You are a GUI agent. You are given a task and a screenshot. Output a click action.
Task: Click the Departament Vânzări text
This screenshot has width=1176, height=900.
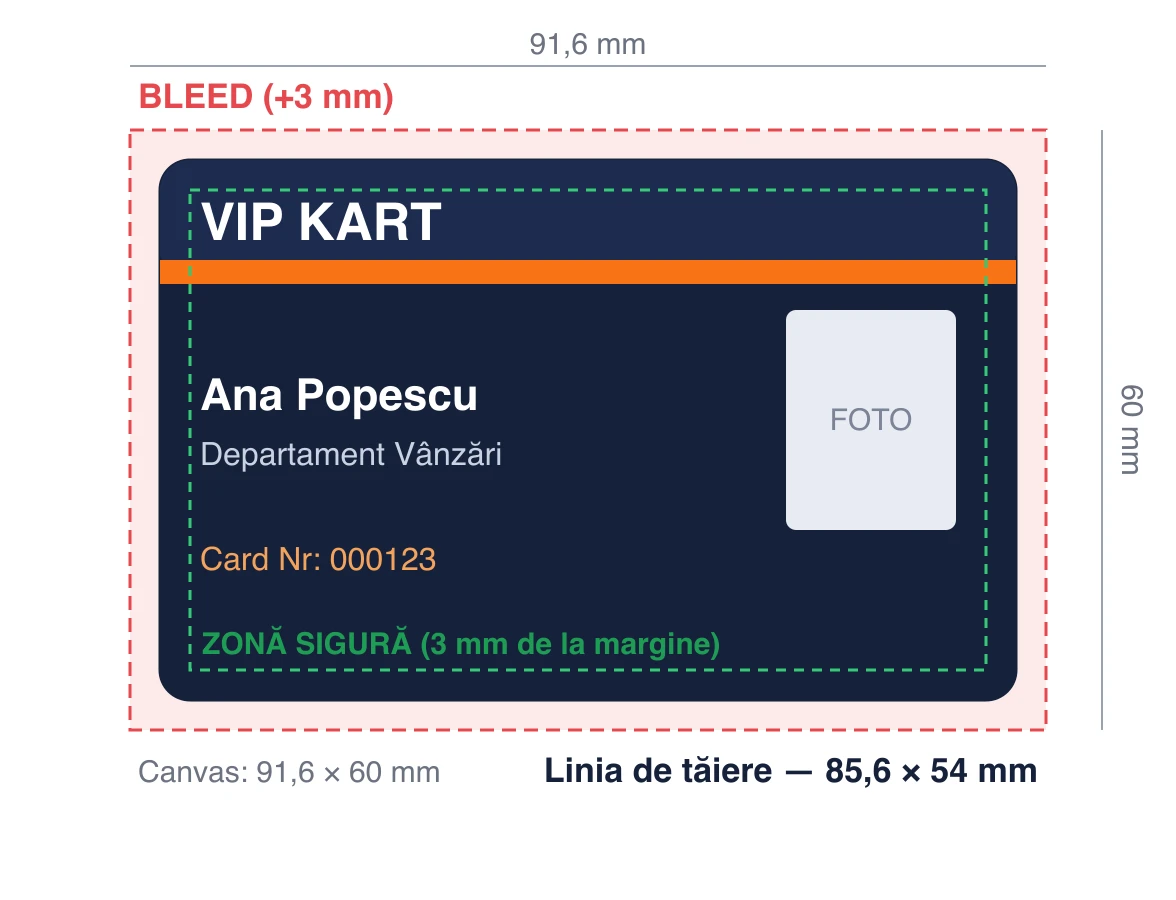[x=351, y=454]
